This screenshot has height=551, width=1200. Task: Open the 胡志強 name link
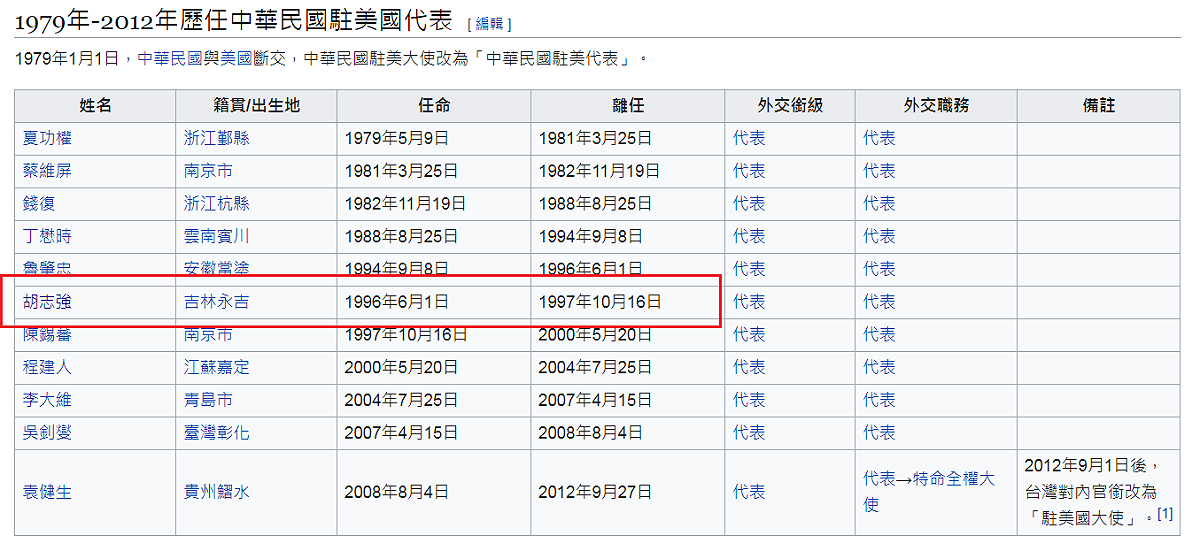[x=47, y=301]
